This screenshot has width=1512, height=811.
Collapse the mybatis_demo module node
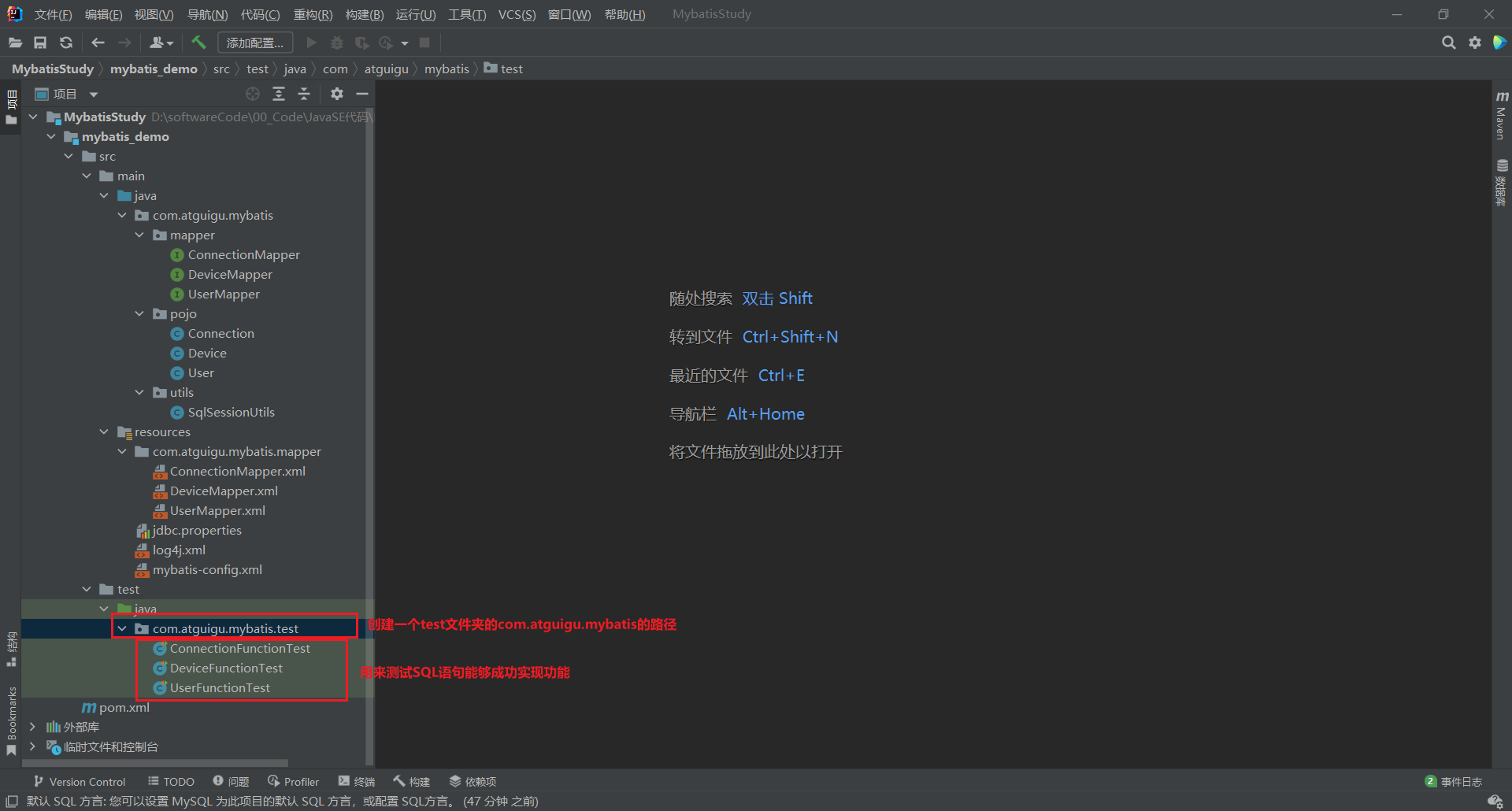[x=51, y=137]
